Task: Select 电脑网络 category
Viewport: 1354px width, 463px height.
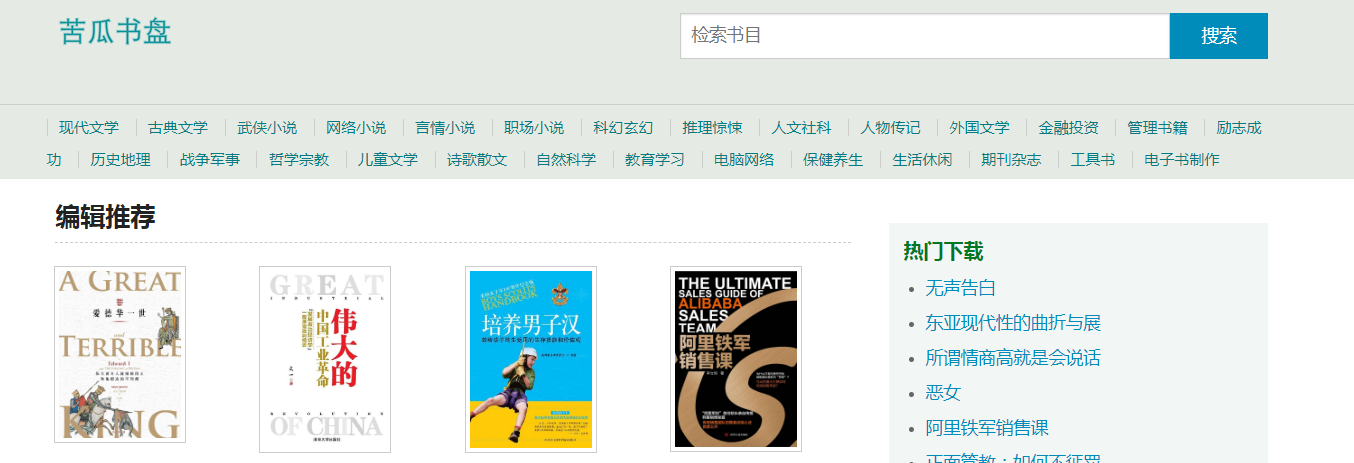Action: (744, 160)
